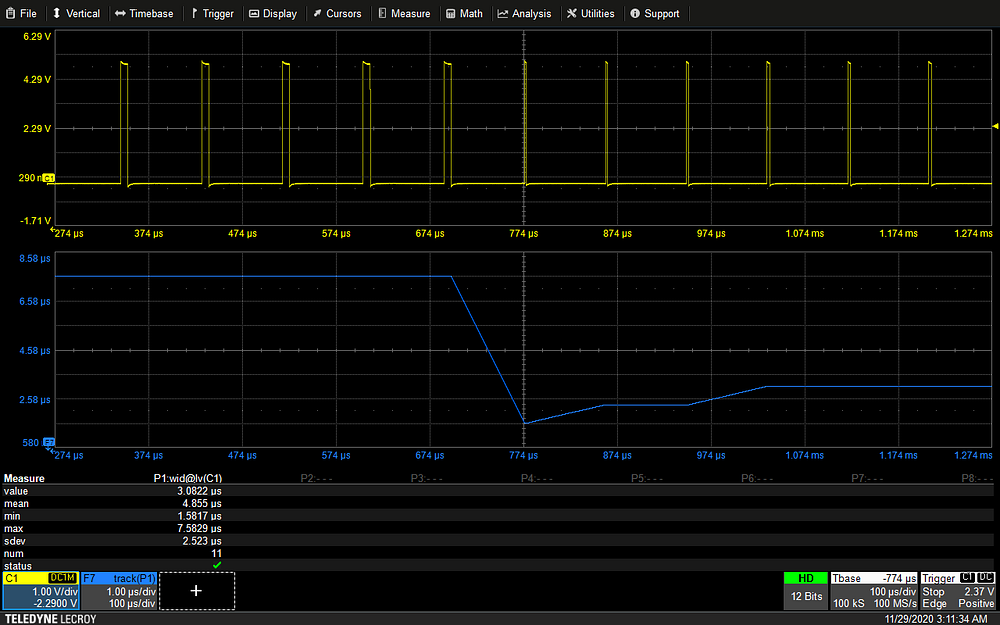Image resolution: width=1000 pixels, height=625 pixels.
Task: Click the Cursors pointer icon
Action: coord(315,13)
